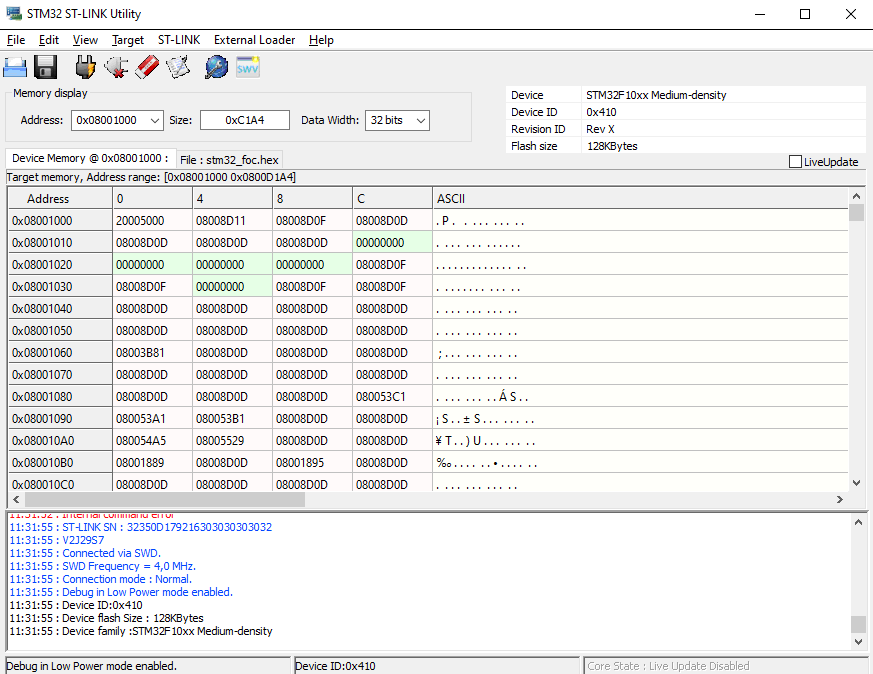Image resolution: width=873 pixels, height=674 pixels.
Task: Select the Device Memory tab
Action: tap(90, 158)
